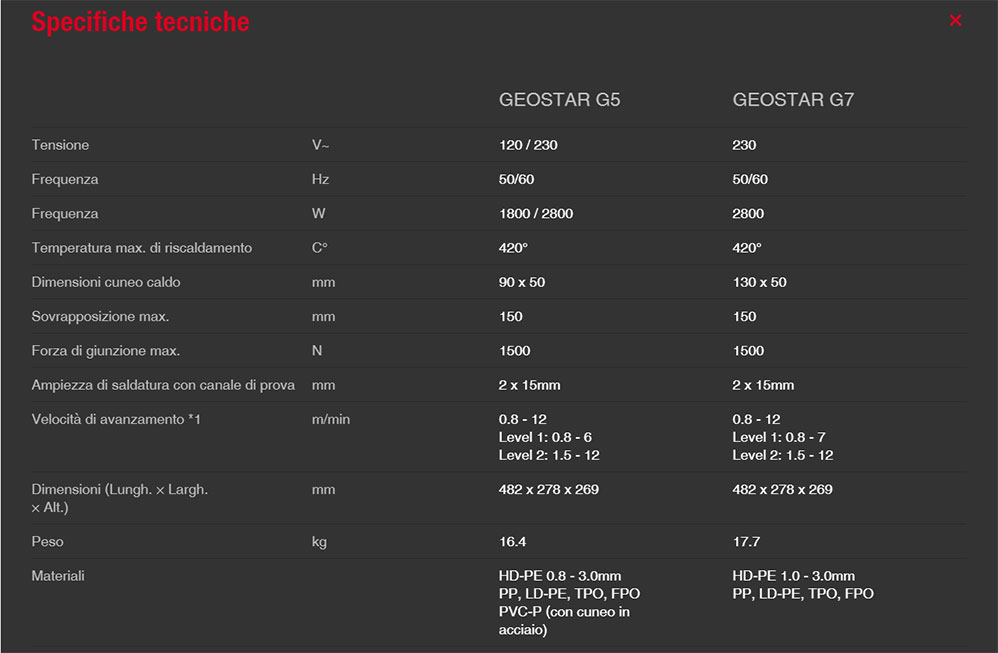Click 'HD-PE 1.0 - 3.0mm' material text
The height and width of the screenshot is (653, 998).
tap(793, 577)
